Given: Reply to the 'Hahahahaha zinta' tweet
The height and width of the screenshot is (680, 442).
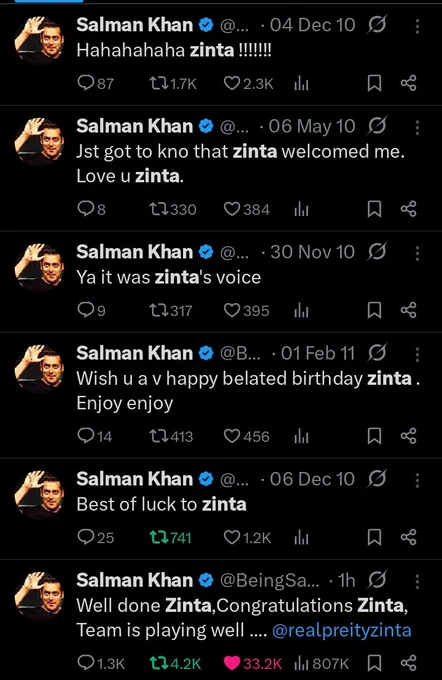Looking at the screenshot, I should [95, 83].
